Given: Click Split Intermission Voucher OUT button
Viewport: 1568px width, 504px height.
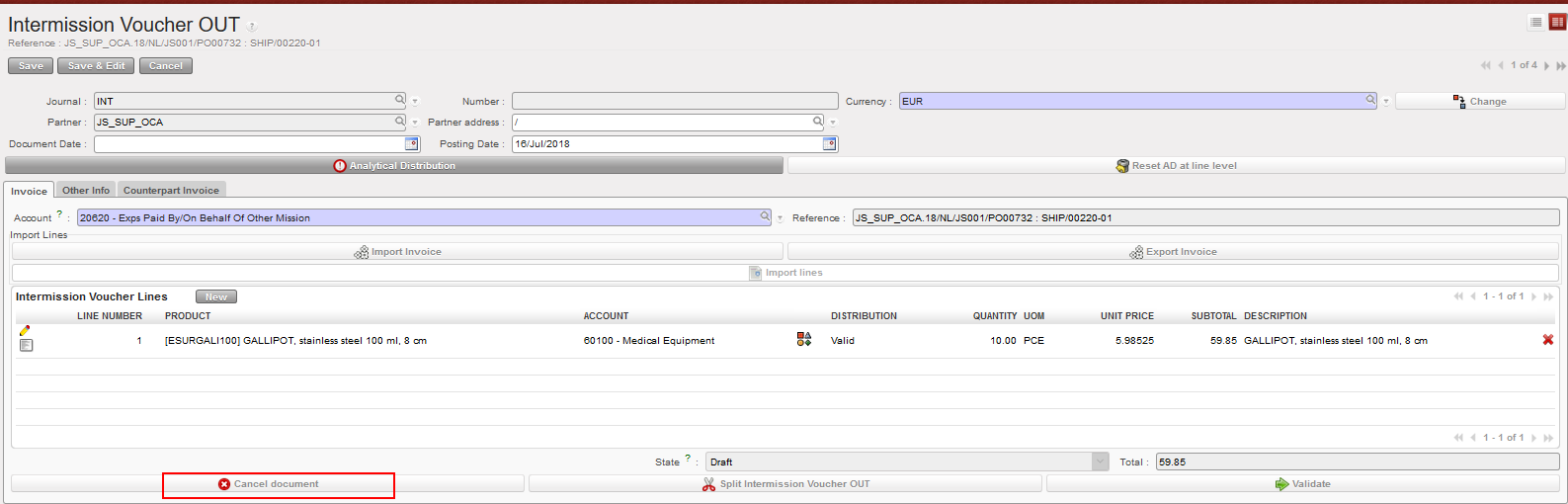Looking at the screenshot, I should click(785, 484).
